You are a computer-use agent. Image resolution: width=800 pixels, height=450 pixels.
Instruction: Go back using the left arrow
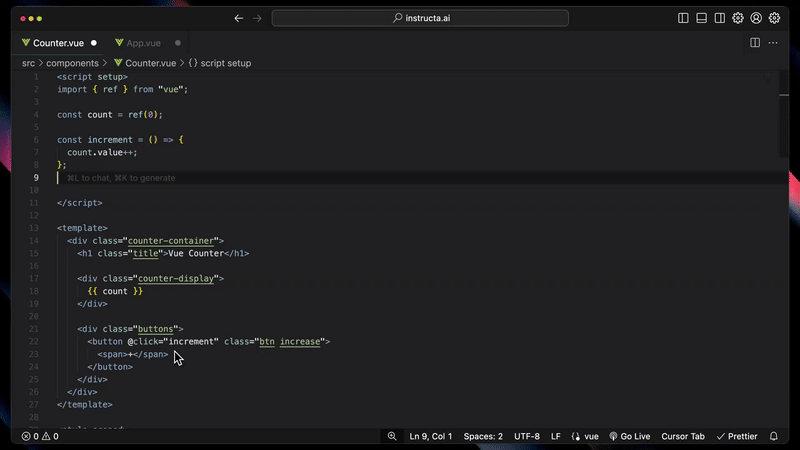pos(238,18)
